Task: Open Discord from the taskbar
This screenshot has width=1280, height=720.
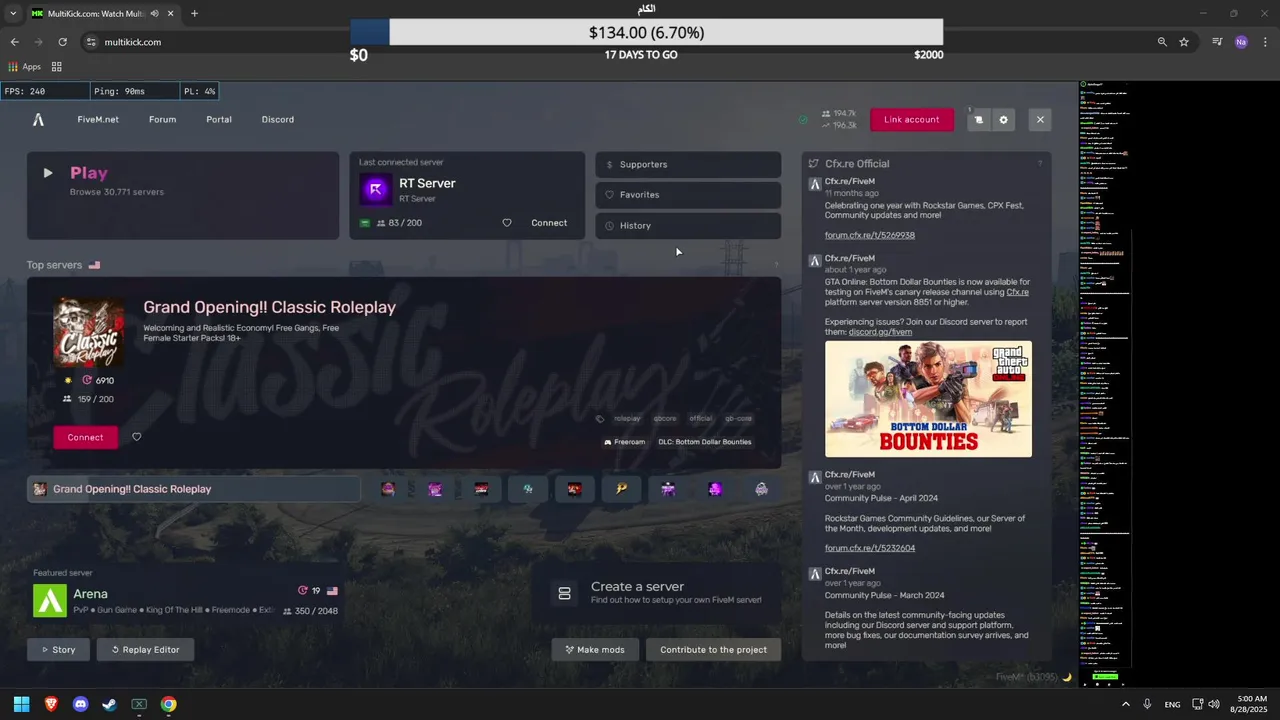Action: [80, 704]
